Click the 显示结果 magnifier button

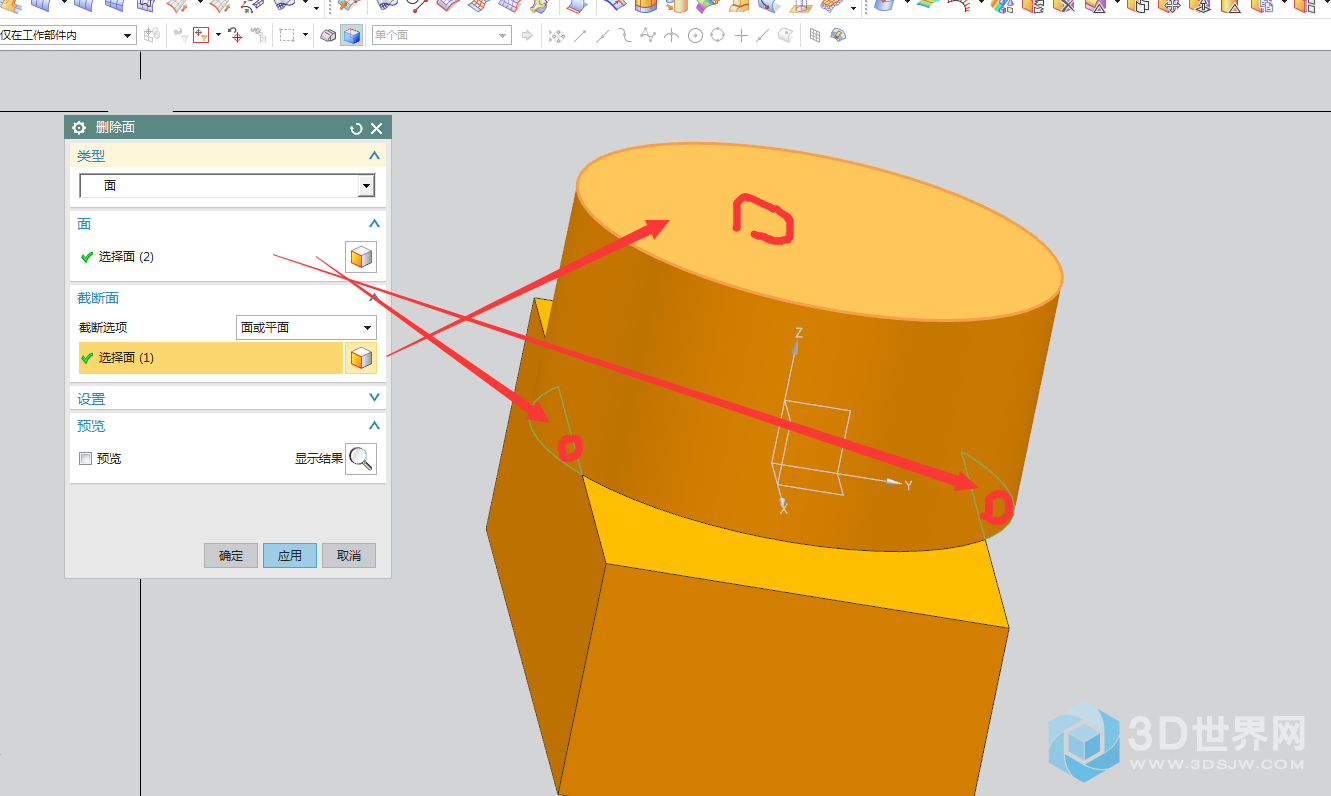361,459
